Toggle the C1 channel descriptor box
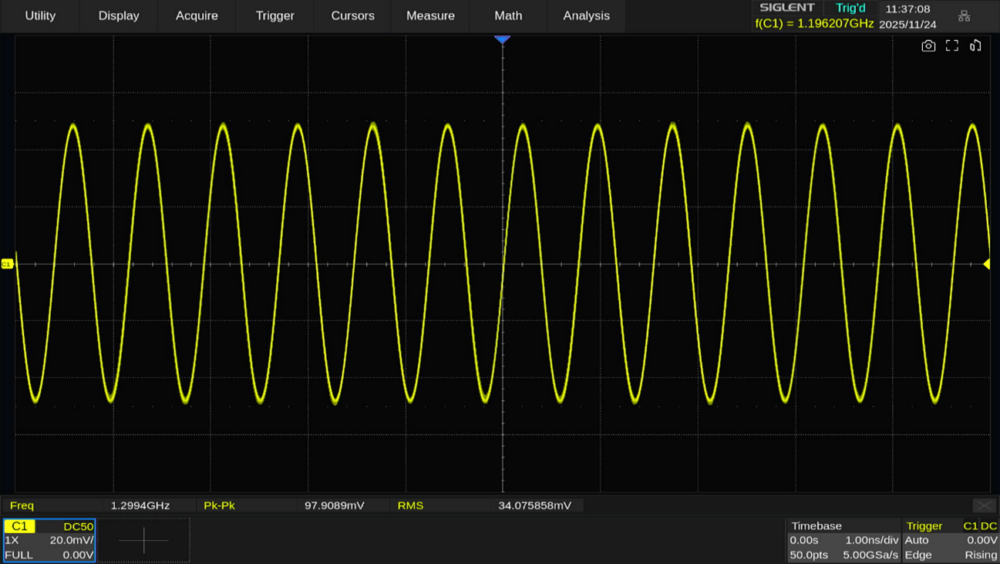1000x564 pixels. point(49,540)
